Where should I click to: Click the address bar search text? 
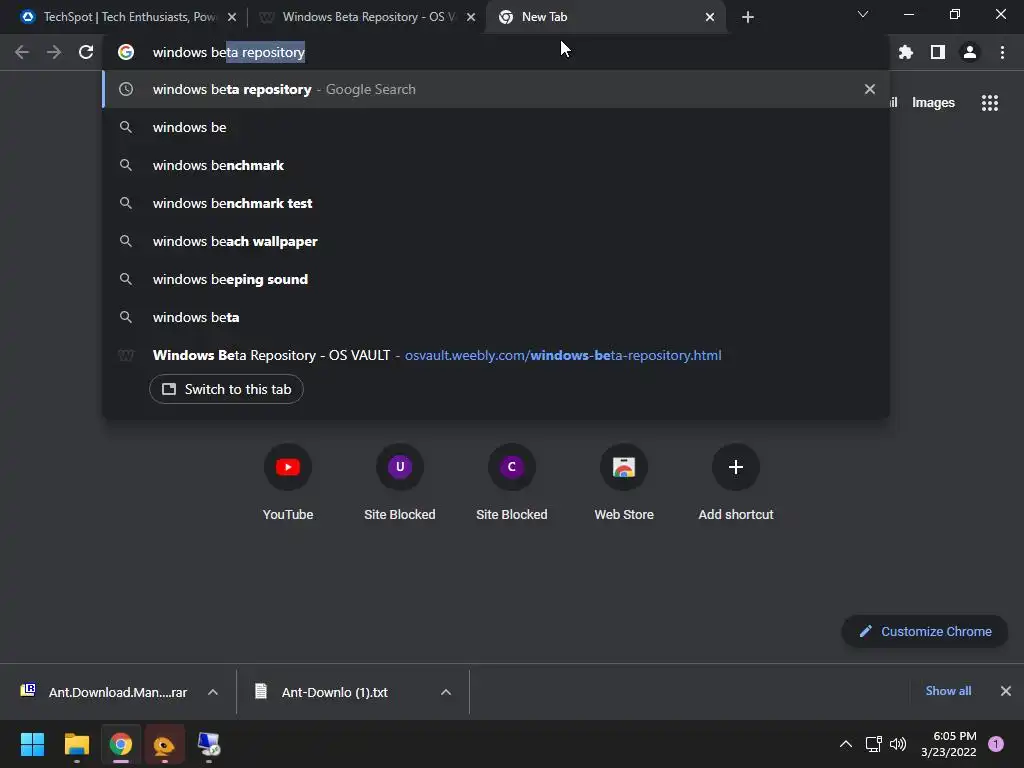[229, 52]
